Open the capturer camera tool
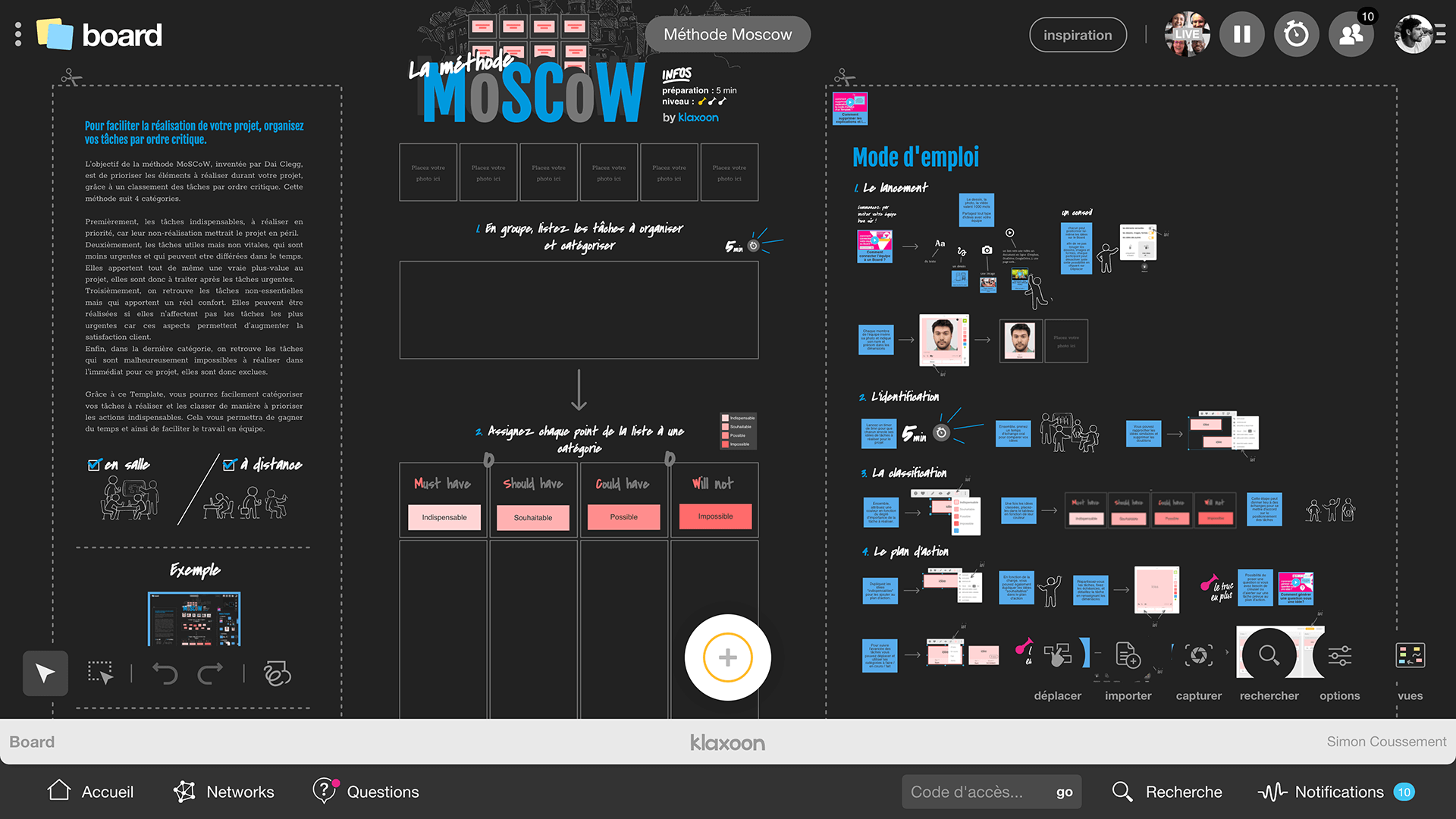 click(1198, 656)
